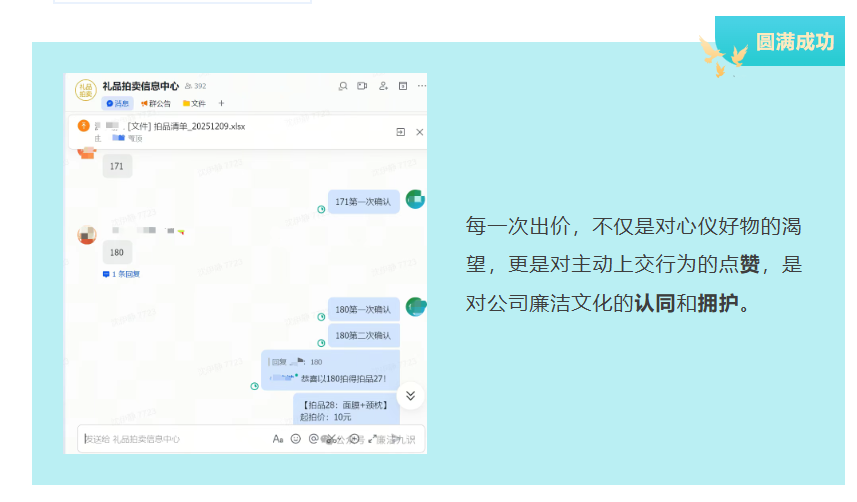This screenshot has width=857, height=502.
Task: Add a new tab with plus button
Action: 221,103
